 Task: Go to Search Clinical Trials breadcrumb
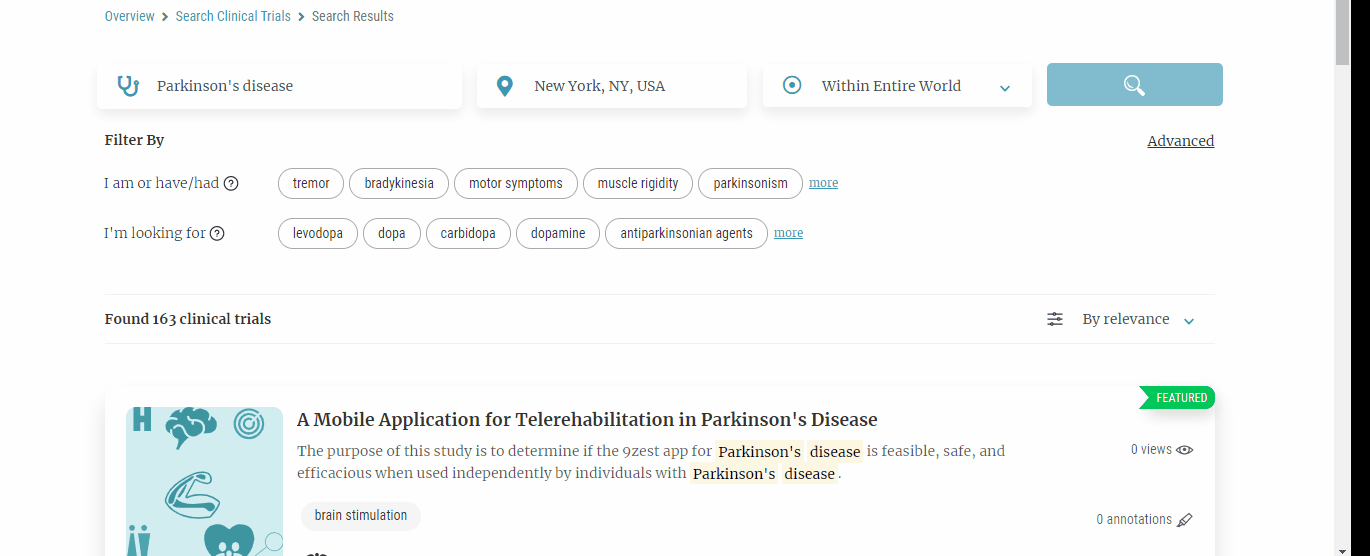(233, 16)
